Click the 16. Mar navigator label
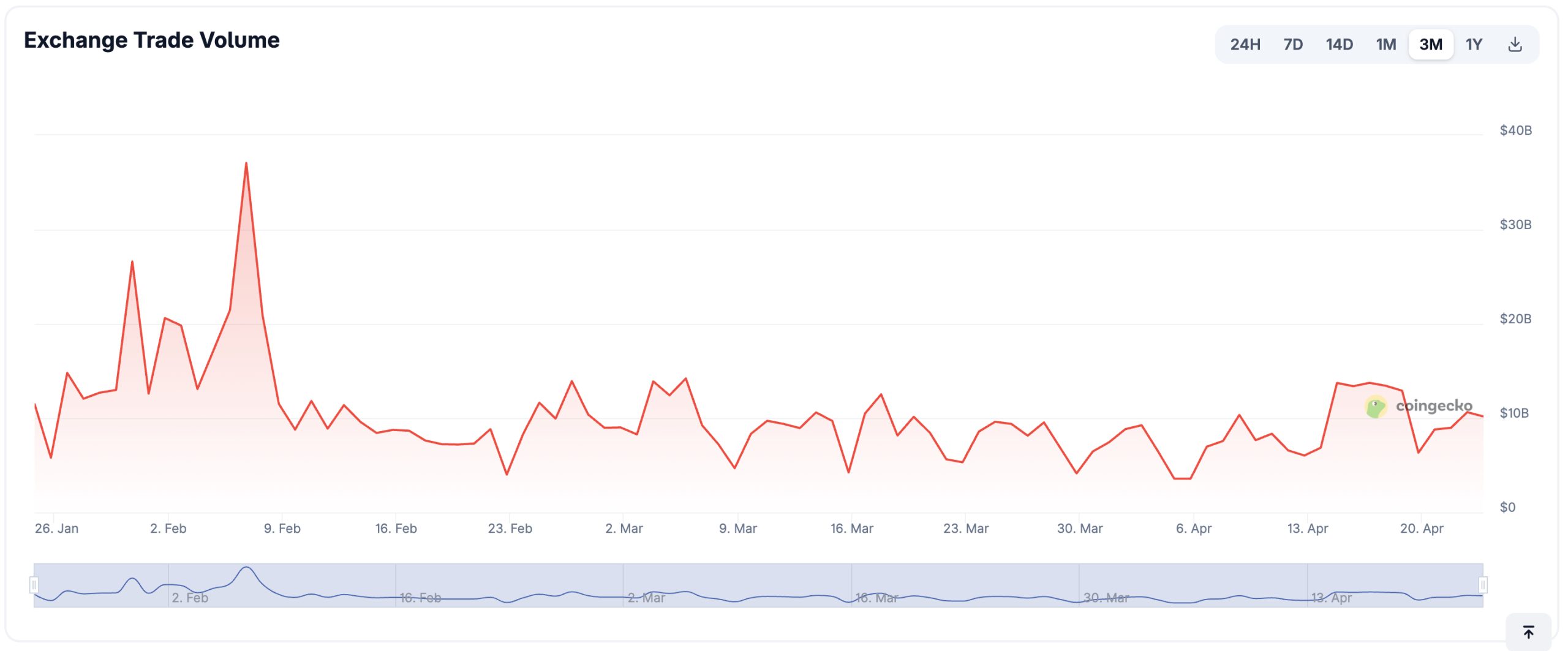The height and width of the screenshot is (651, 1568). pyautogui.click(x=876, y=598)
